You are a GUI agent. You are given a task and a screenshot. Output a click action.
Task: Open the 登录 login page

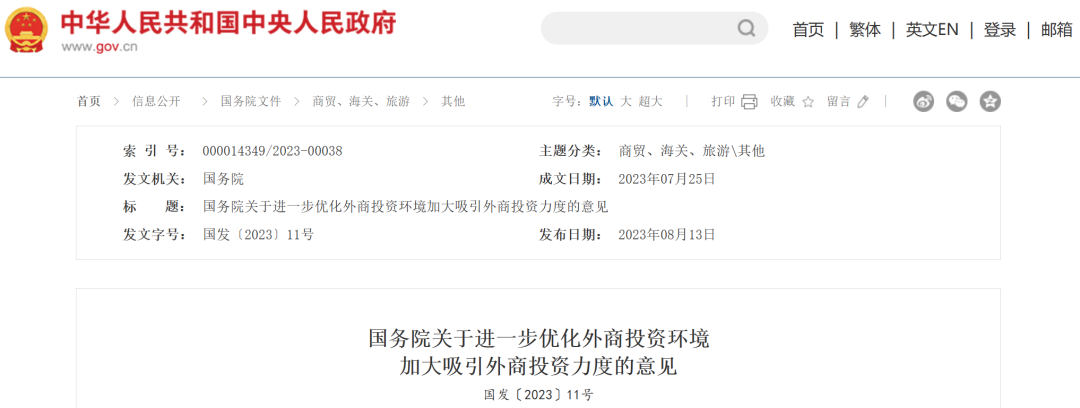999,30
